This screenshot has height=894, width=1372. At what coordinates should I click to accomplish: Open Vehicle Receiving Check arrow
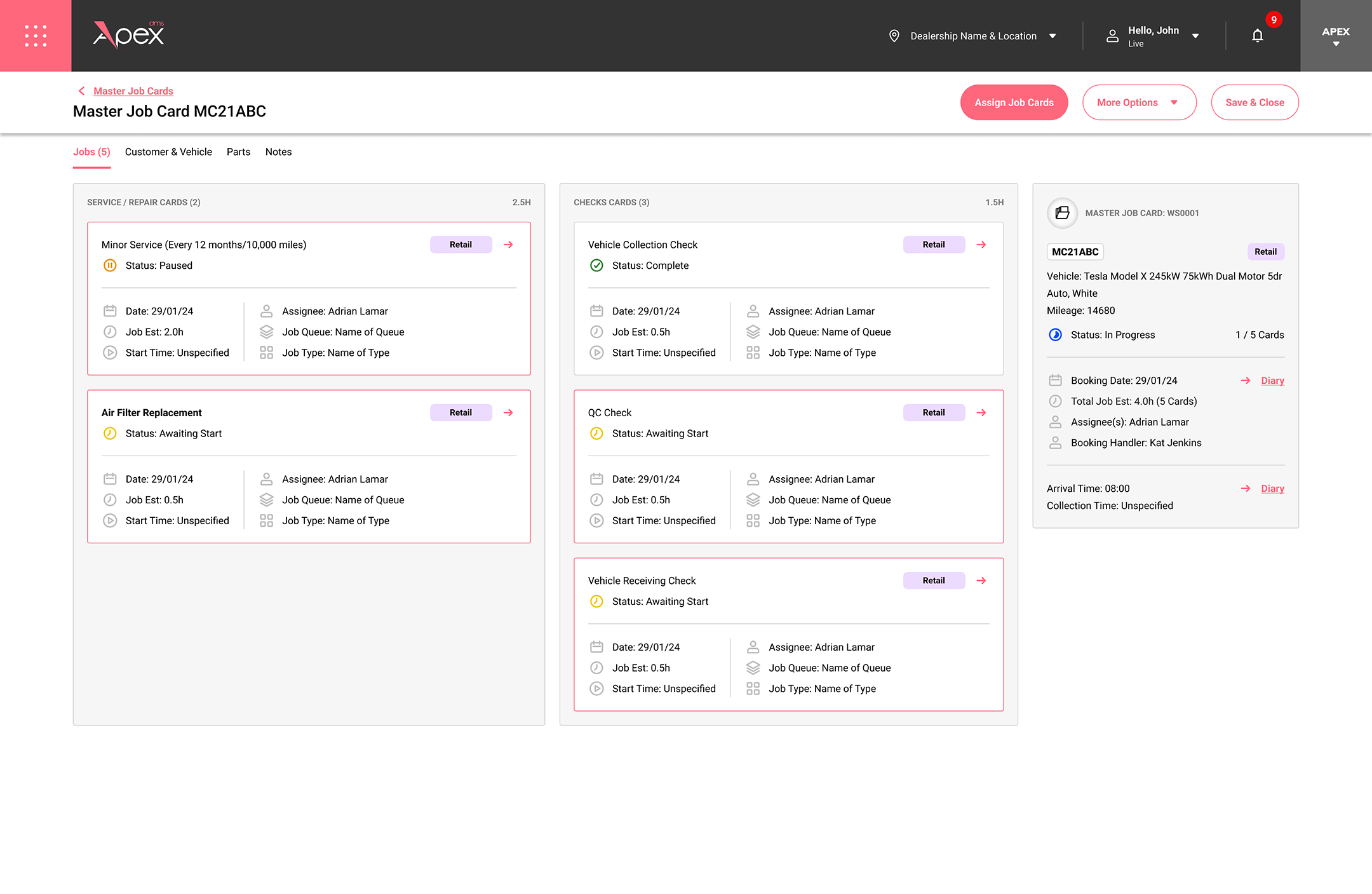981,581
